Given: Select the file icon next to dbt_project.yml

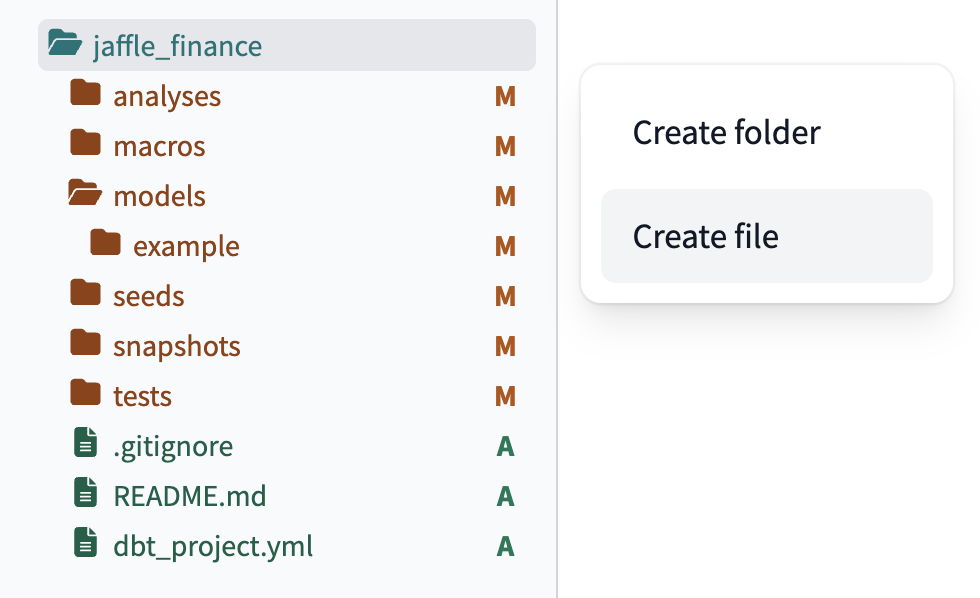Looking at the screenshot, I should [x=86, y=546].
